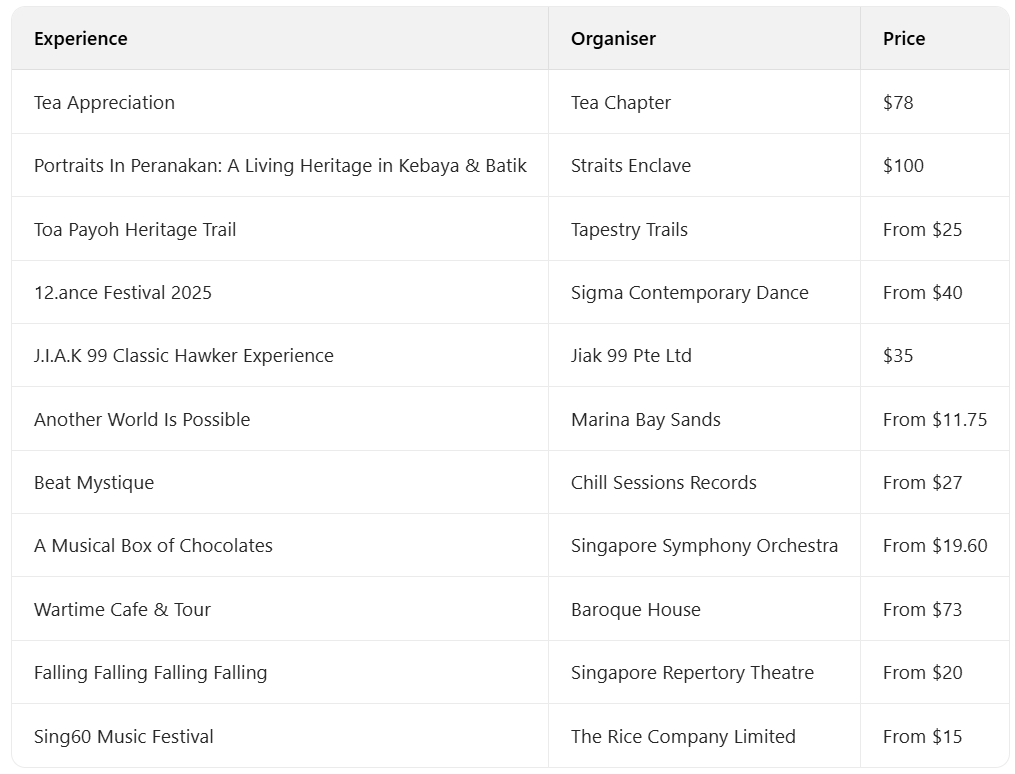Click the Portraits In Peranakan experience cell
Image resolution: width=1015 pixels, height=774 pixels.
[280, 166]
